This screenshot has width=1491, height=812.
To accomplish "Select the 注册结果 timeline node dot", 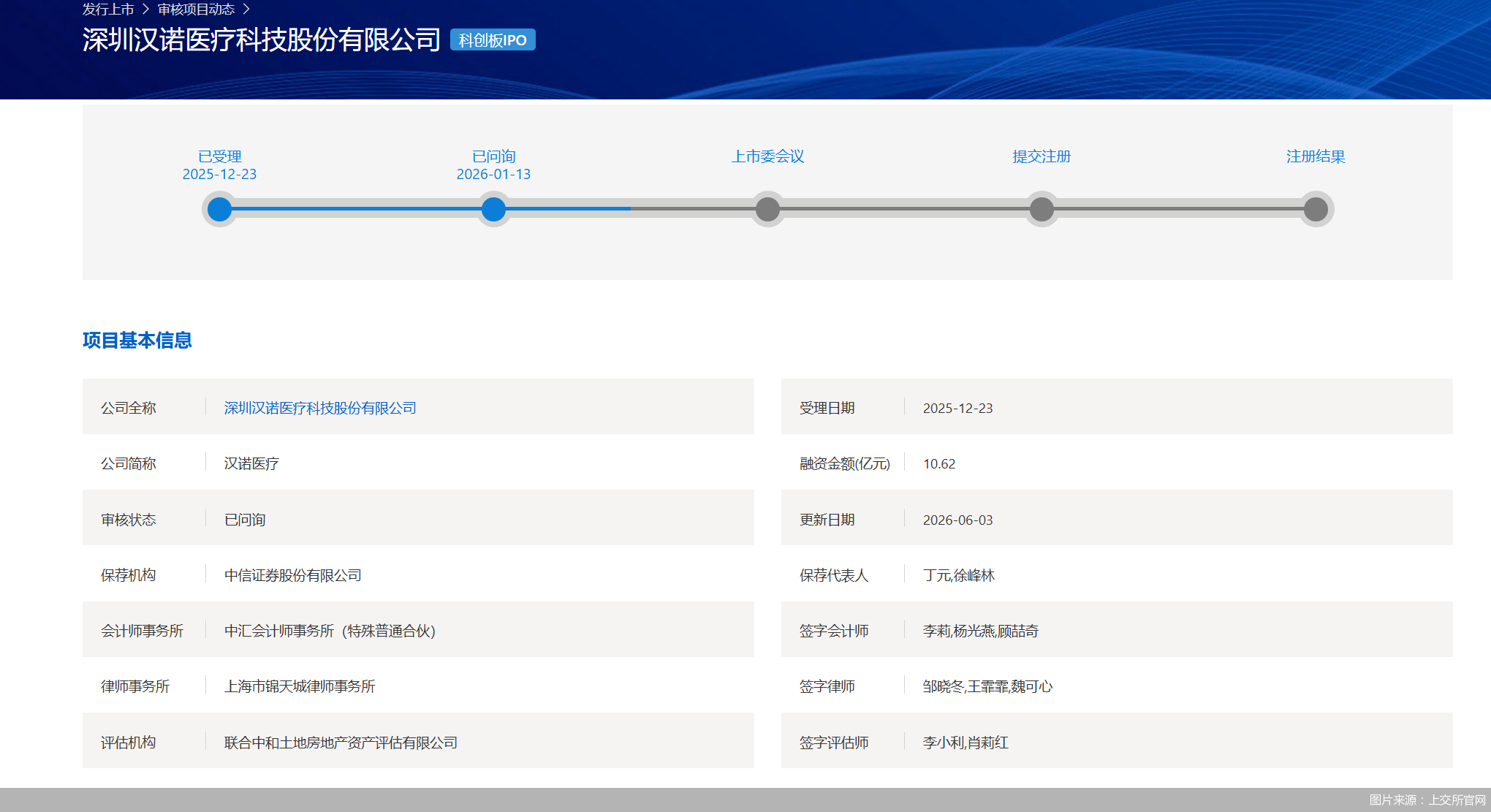I will (x=1316, y=210).
